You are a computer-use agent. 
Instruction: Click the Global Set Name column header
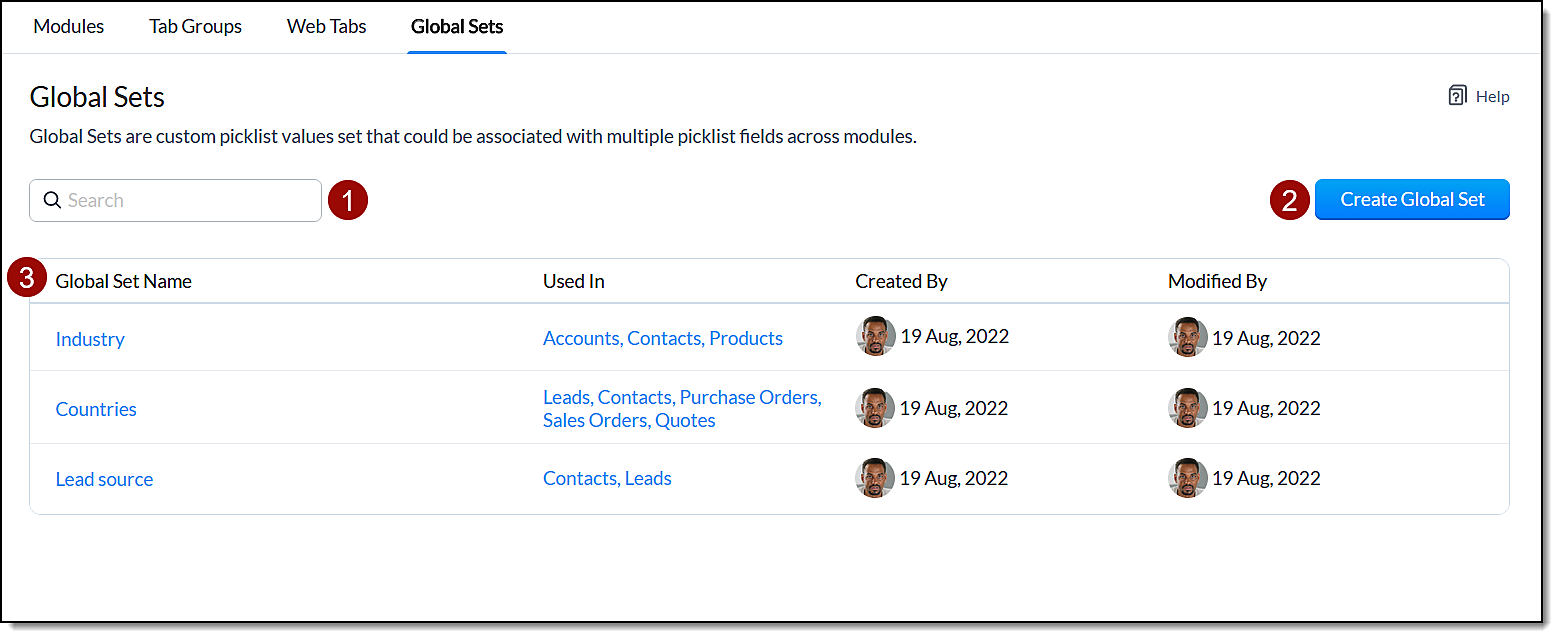pyautogui.click(x=123, y=281)
